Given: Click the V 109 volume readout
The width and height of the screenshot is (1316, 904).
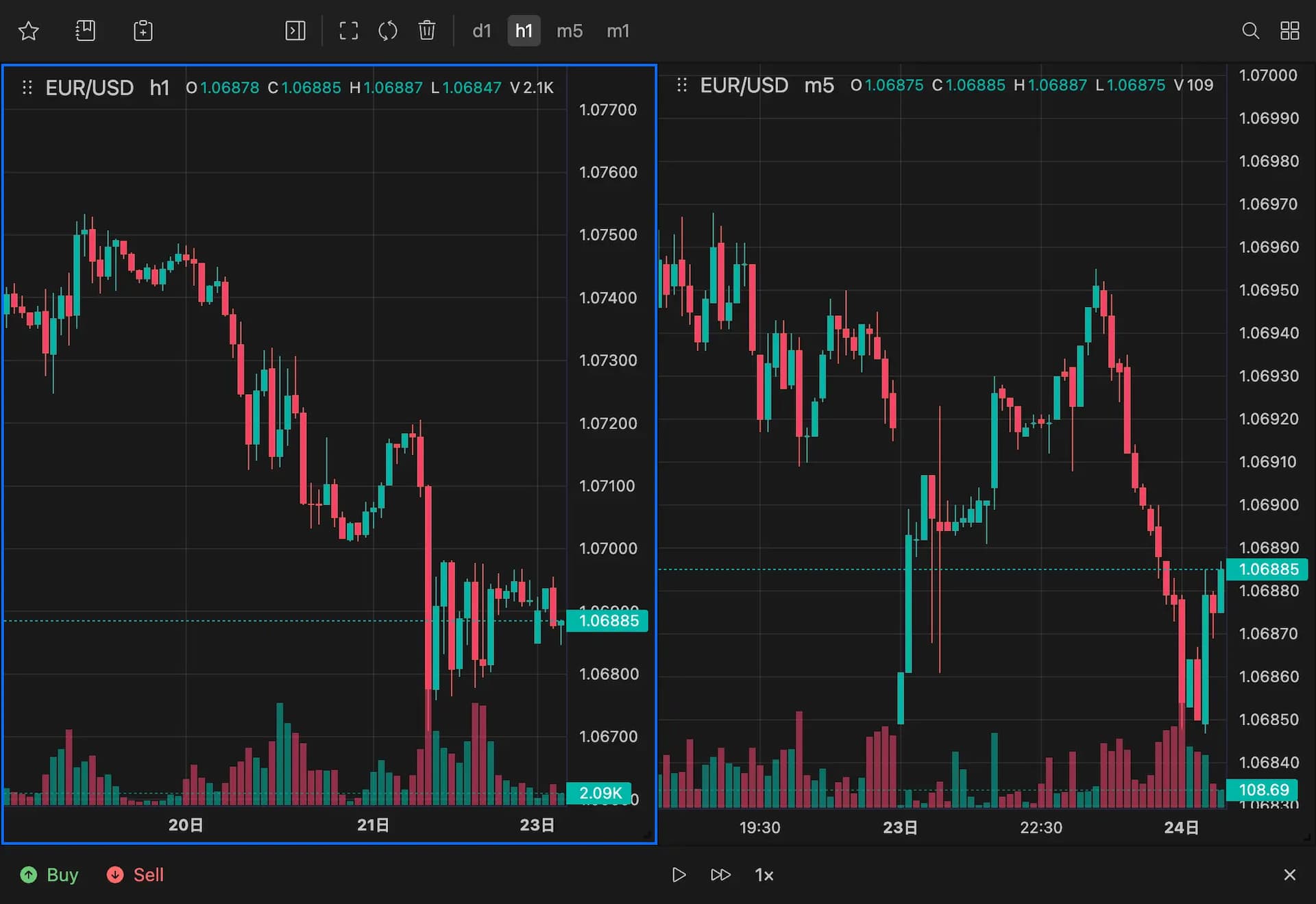Looking at the screenshot, I should 1193,85.
